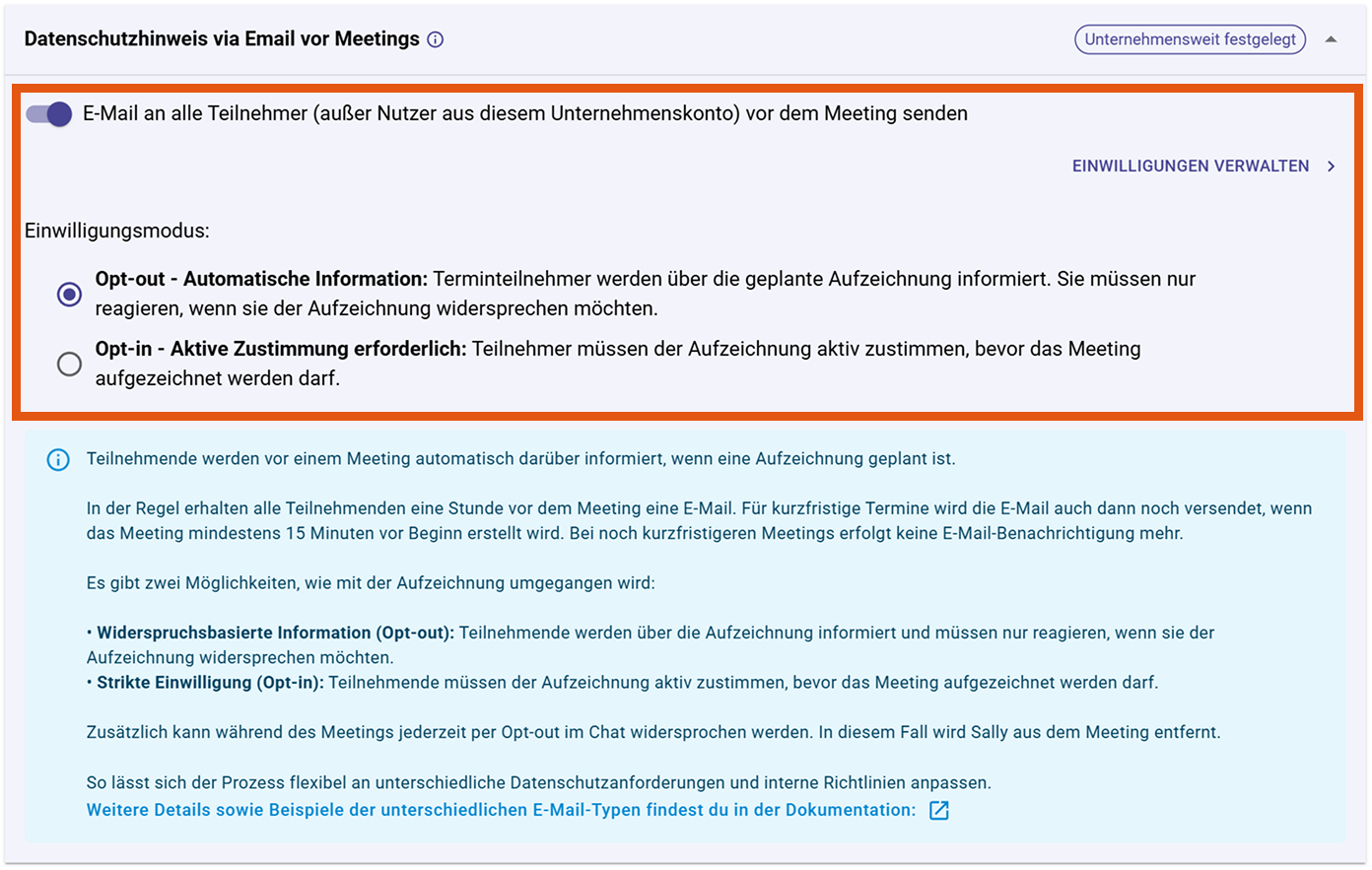Disable the send E-Mail before meeting toggle

(49, 114)
